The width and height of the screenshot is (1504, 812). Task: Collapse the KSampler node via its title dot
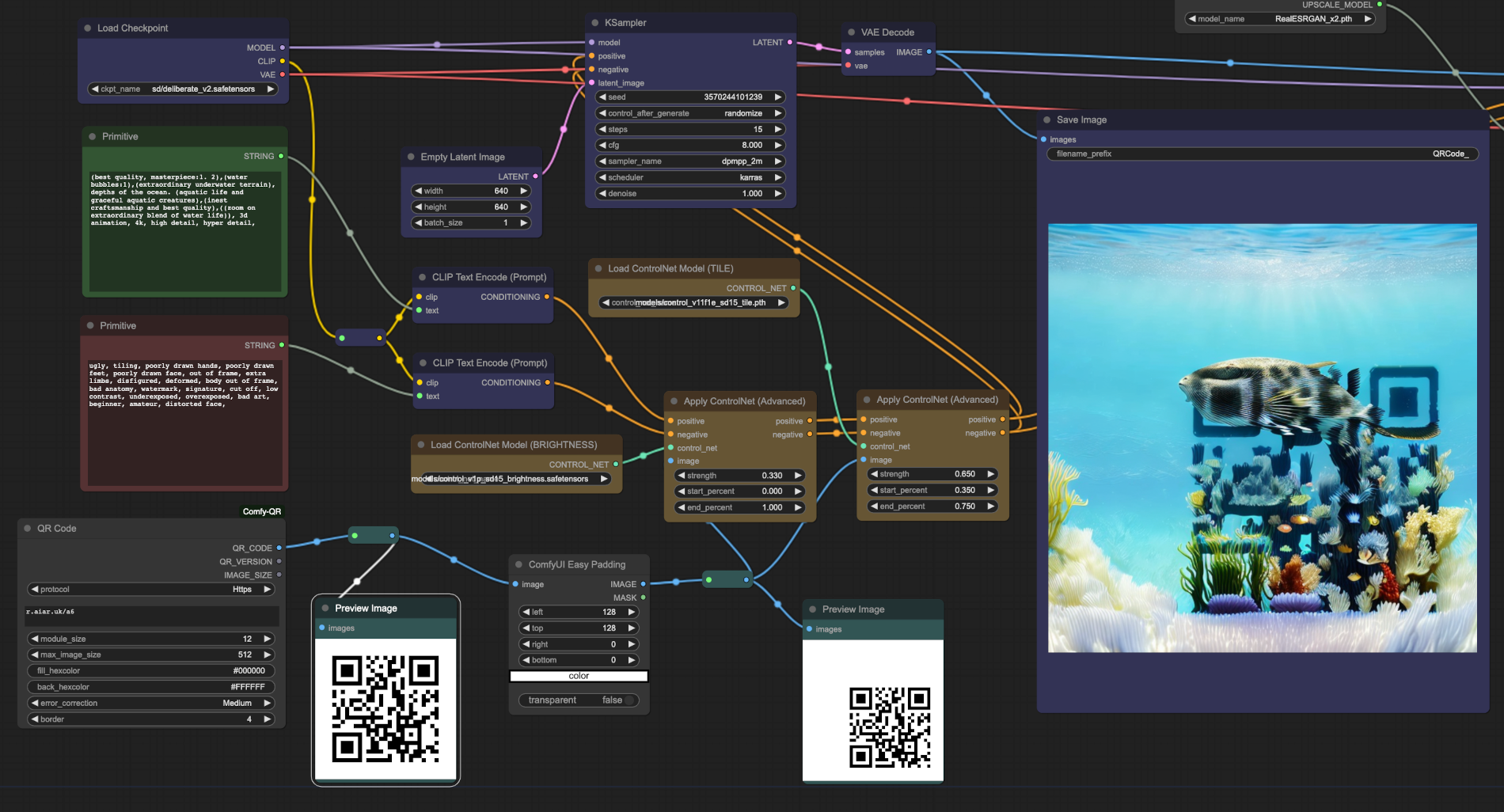coord(594,23)
